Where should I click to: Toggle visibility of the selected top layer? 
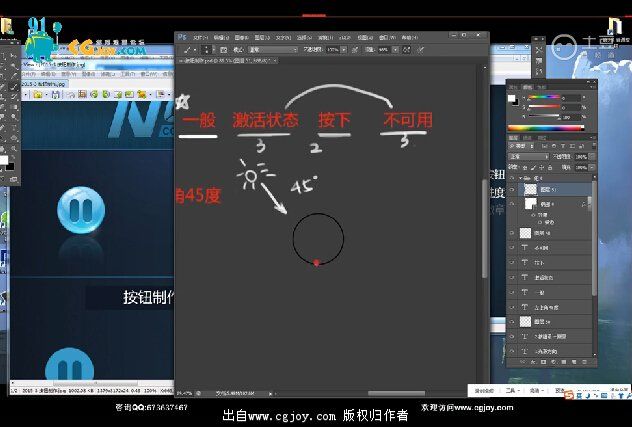coord(512,189)
